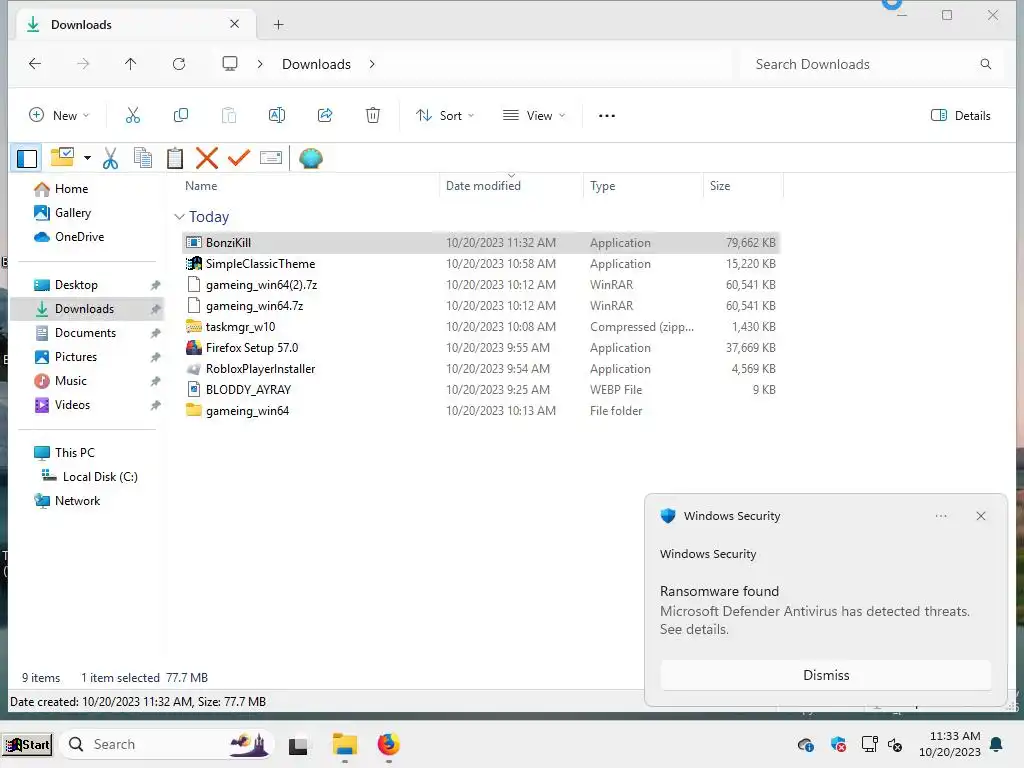This screenshot has width=1024, height=768.
Task: Click orange checkmark Properties icon
Action: (239, 157)
